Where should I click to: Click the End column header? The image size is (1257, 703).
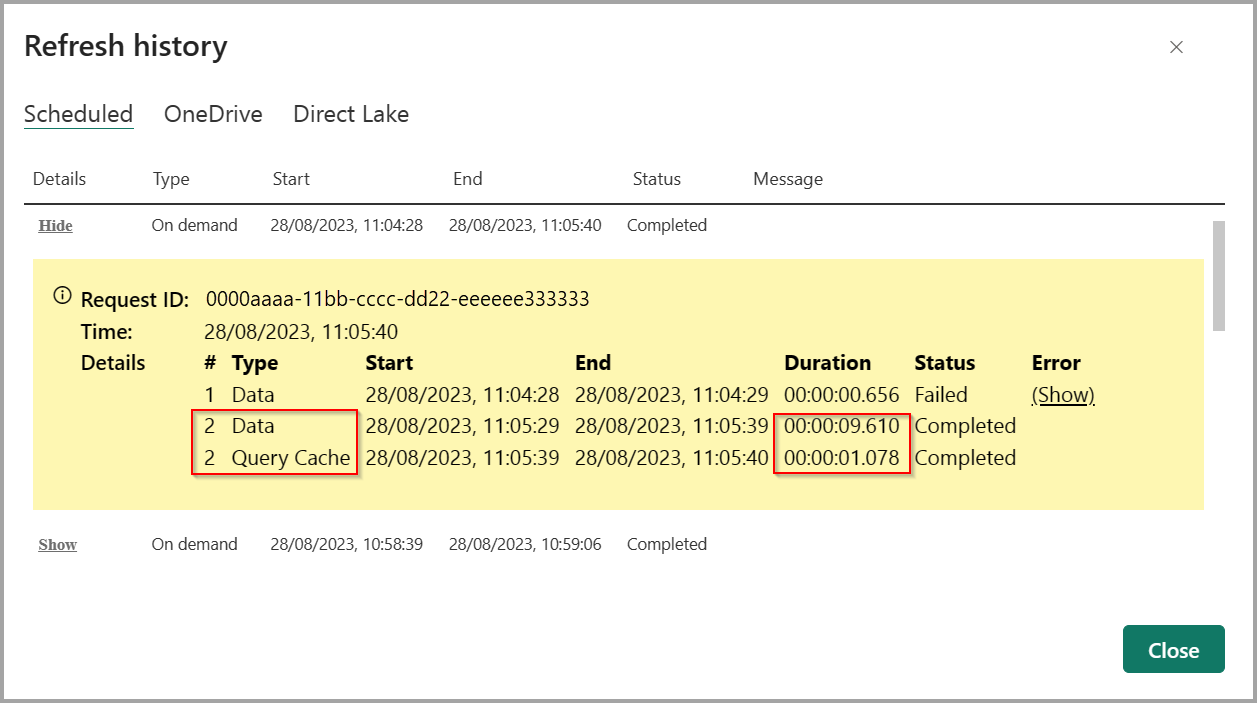pos(467,178)
